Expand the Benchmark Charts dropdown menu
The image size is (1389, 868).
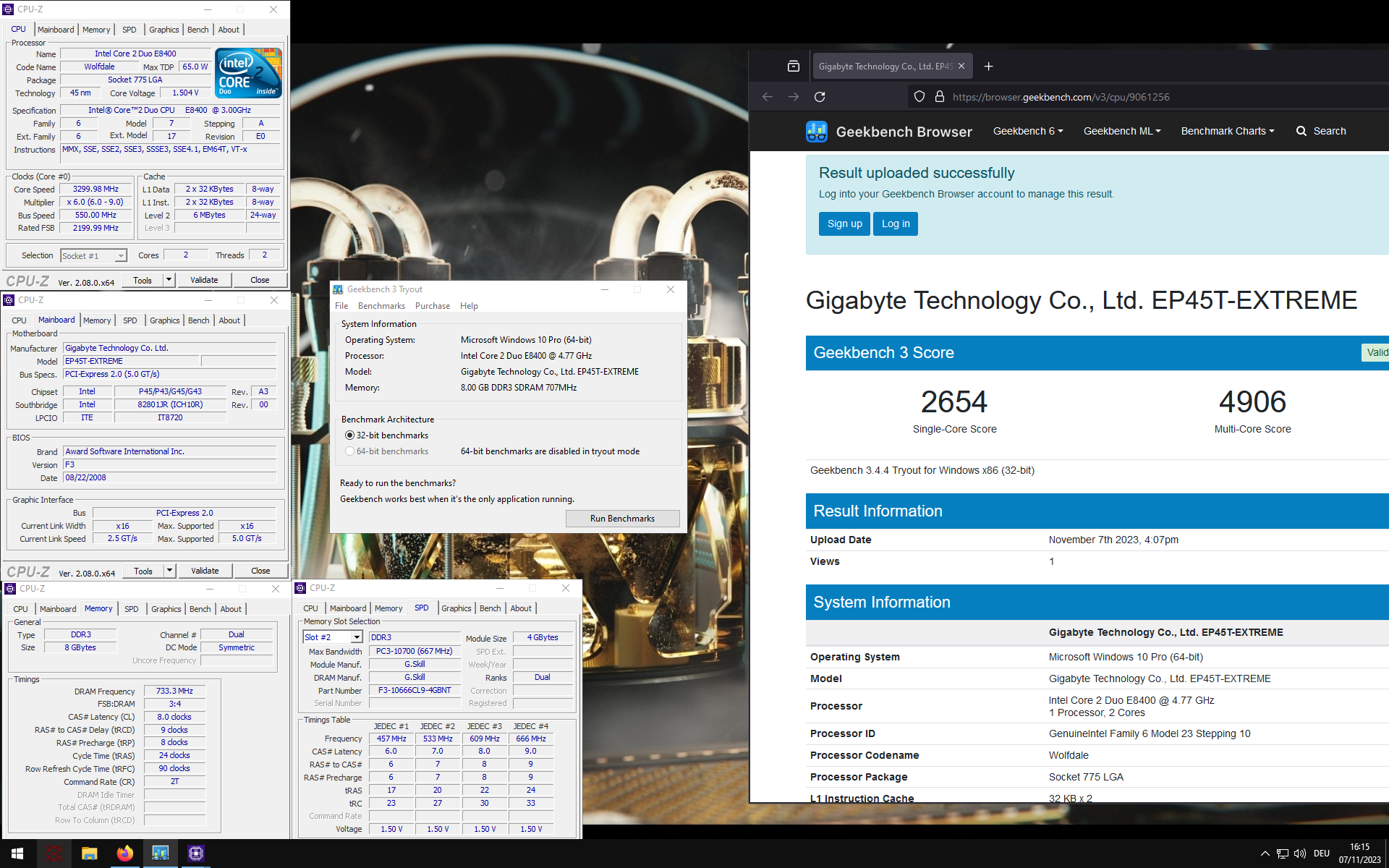tap(1228, 131)
